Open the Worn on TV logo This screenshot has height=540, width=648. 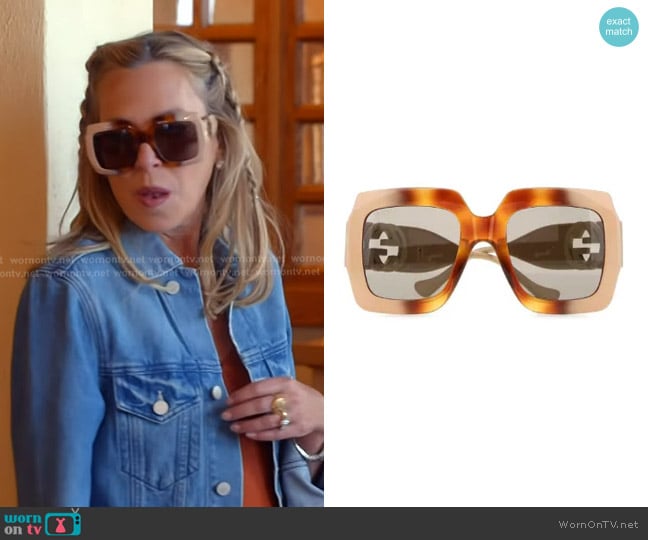click(43, 523)
